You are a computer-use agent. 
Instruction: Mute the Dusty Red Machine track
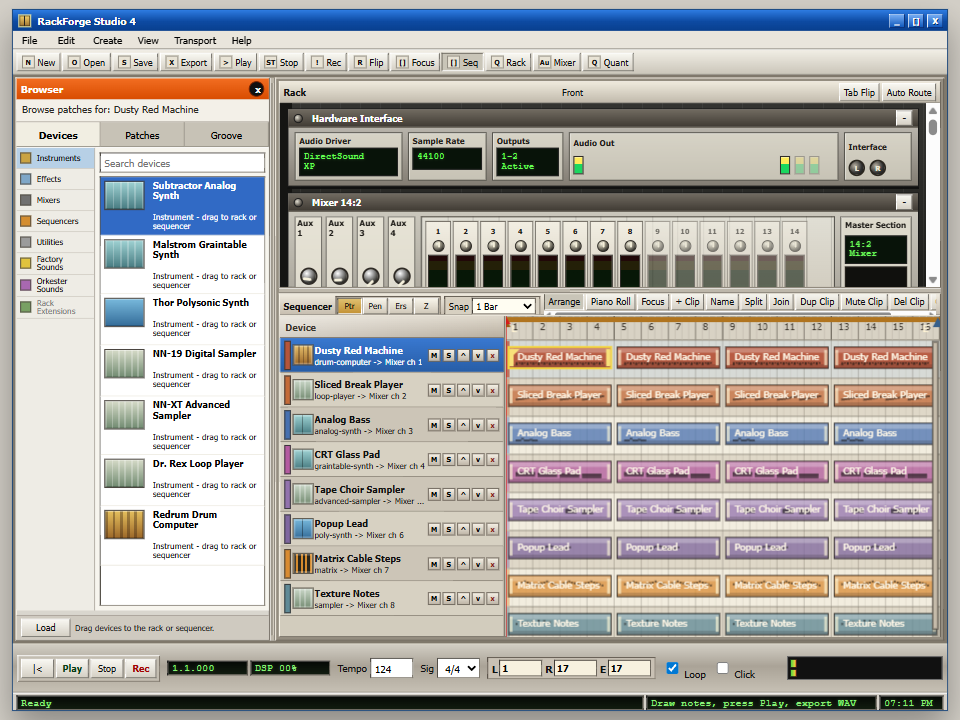point(434,356)
